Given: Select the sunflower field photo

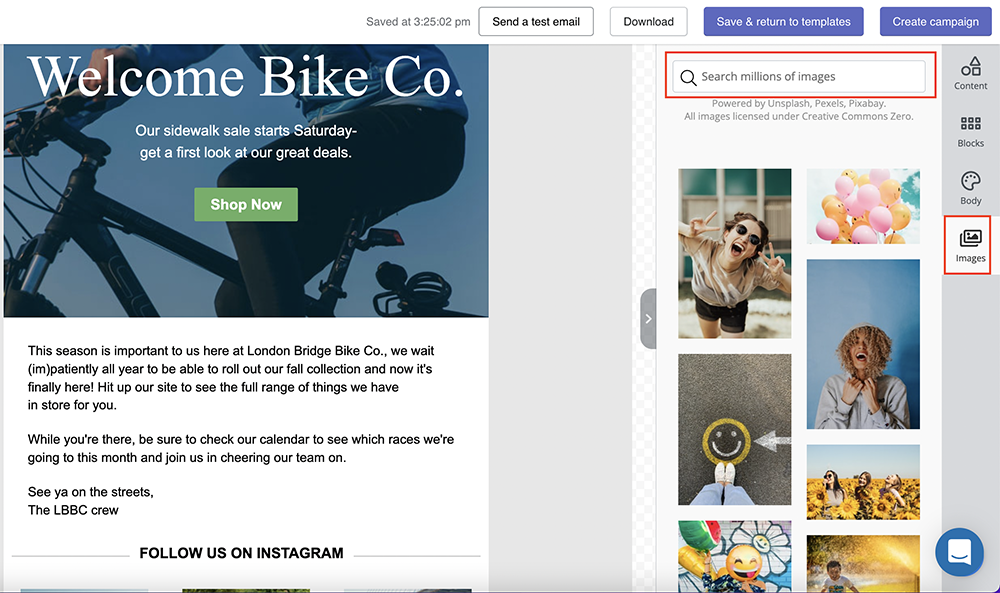Looking at the screenshot, I should click(863, 482).
